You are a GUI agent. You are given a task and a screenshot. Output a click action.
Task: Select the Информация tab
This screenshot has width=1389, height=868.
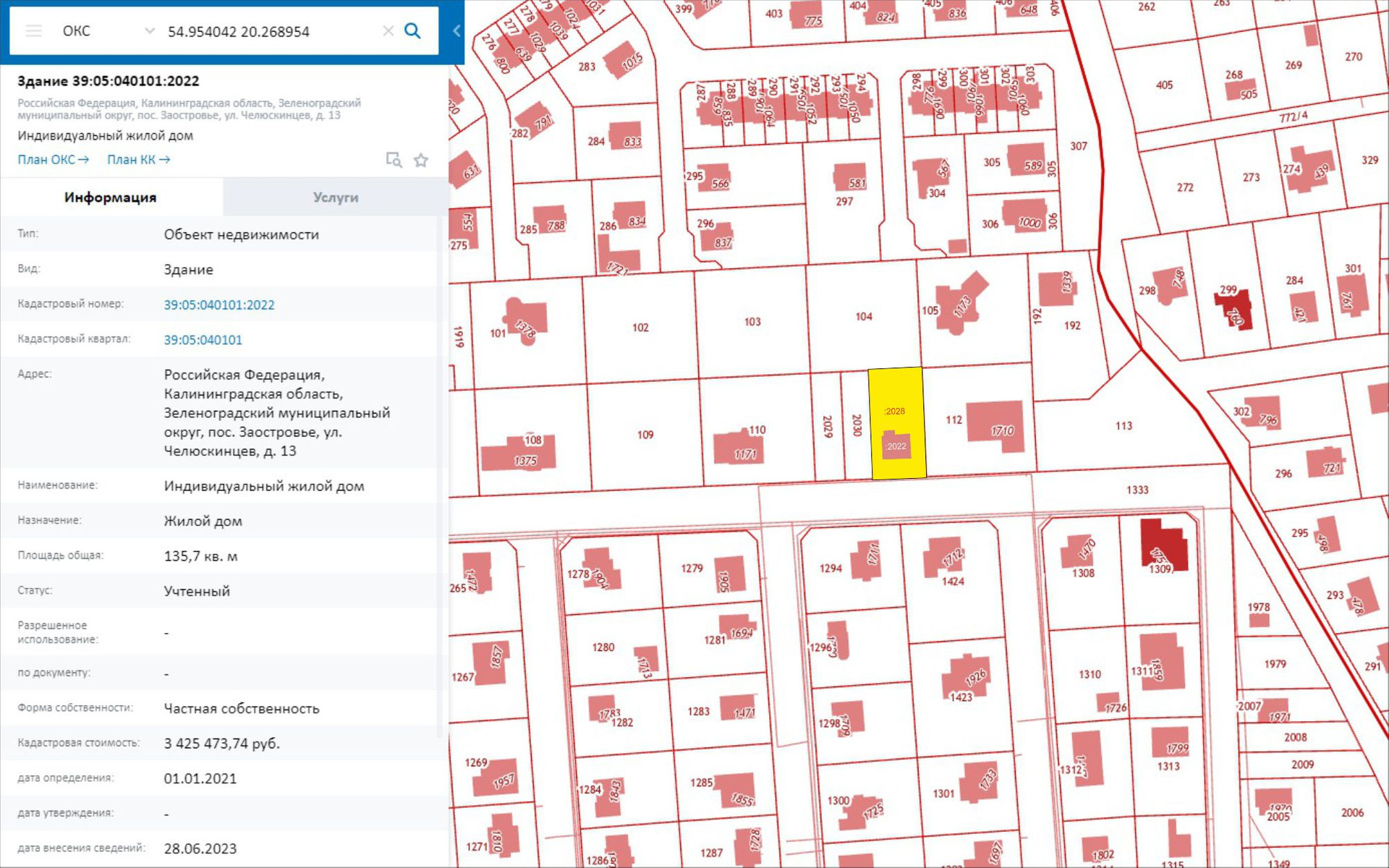110,197
